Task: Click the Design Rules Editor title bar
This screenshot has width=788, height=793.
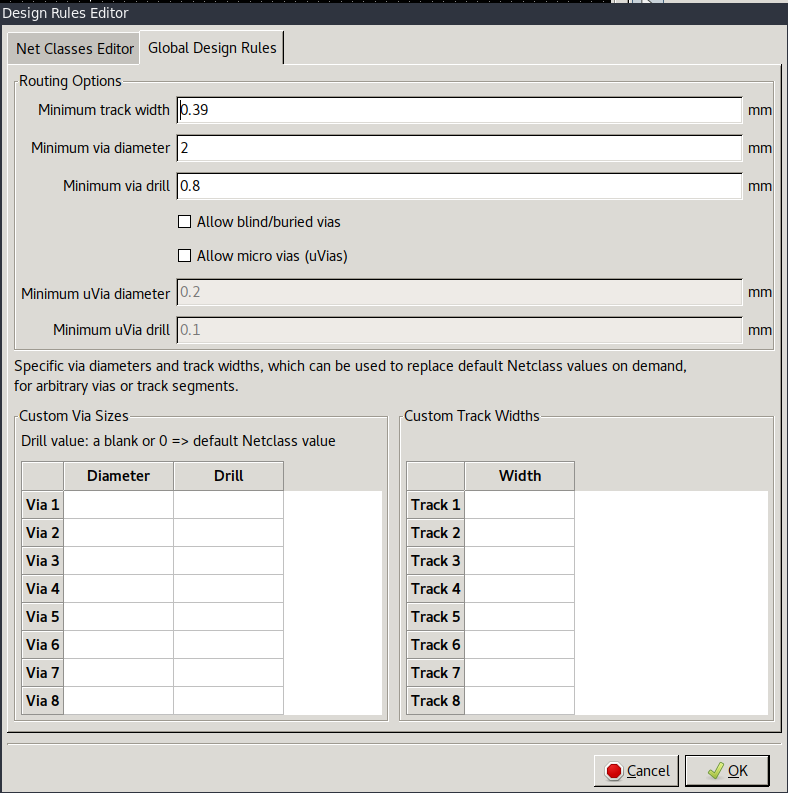Action: (394, 13)
